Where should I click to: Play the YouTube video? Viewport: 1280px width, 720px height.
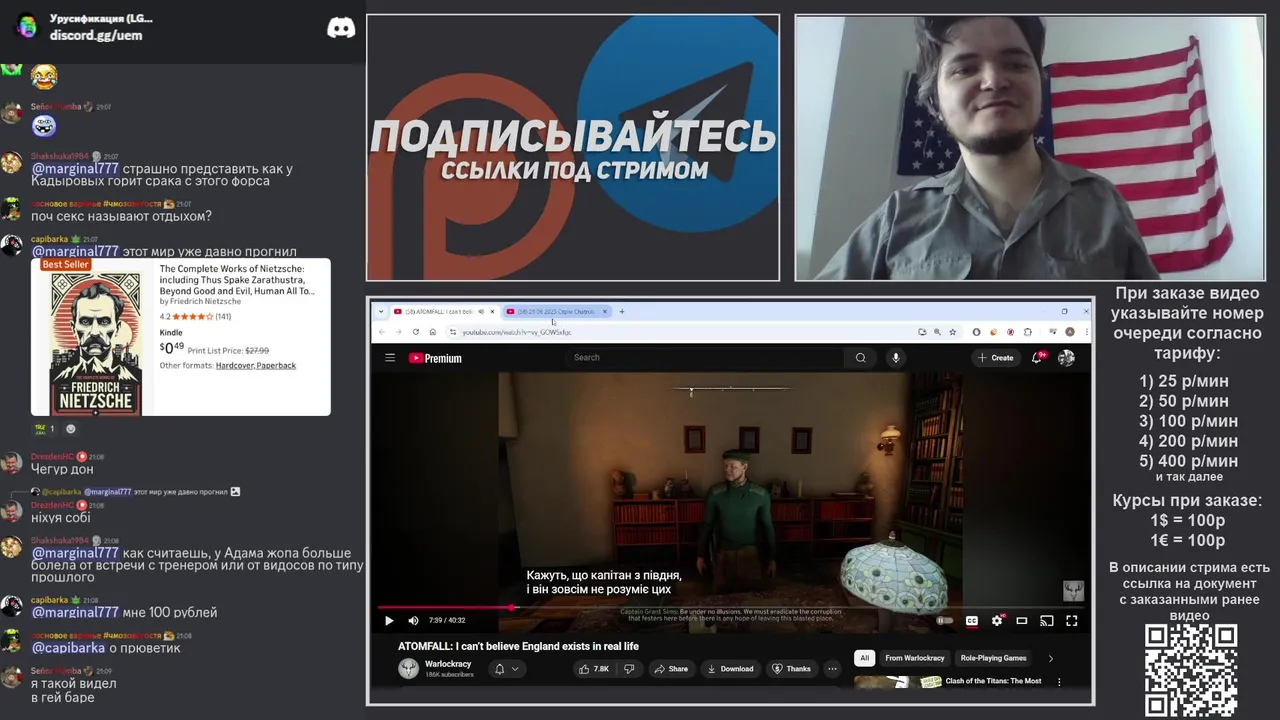click(x=389, y=620)
